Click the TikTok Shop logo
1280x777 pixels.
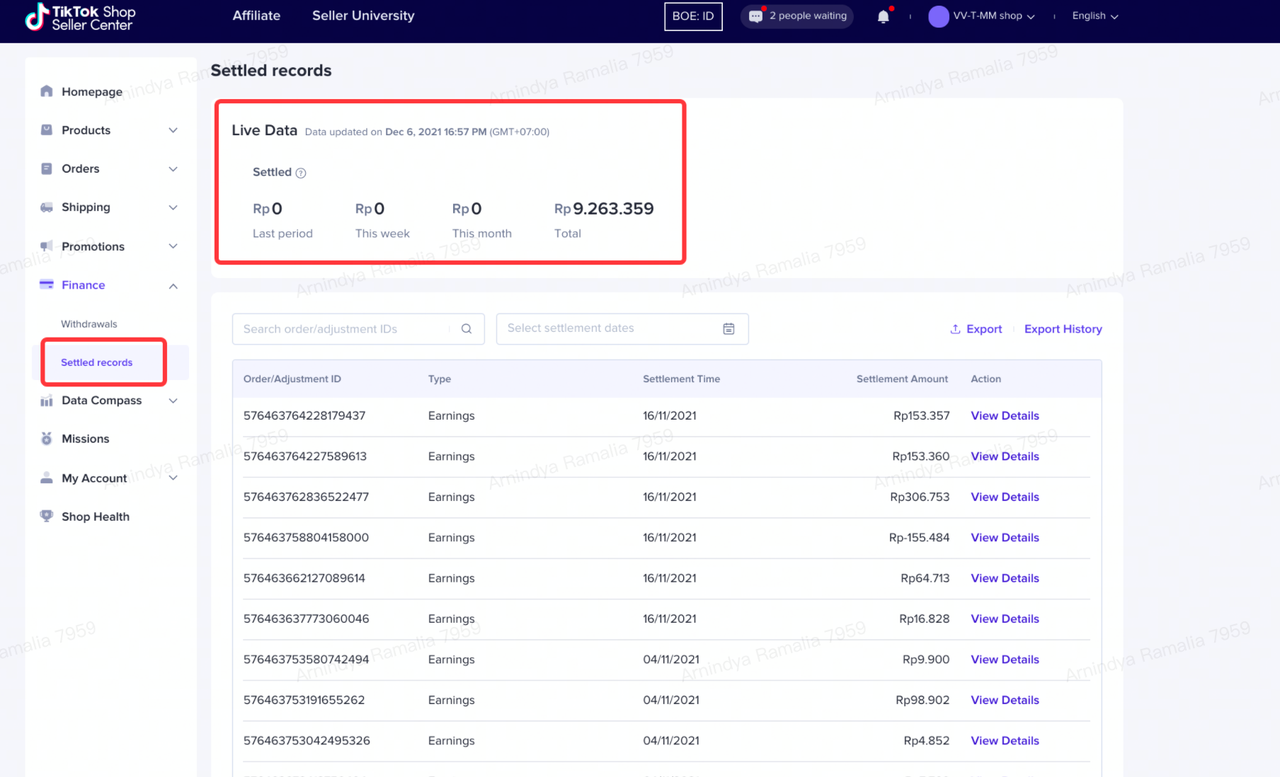point(80,17)
